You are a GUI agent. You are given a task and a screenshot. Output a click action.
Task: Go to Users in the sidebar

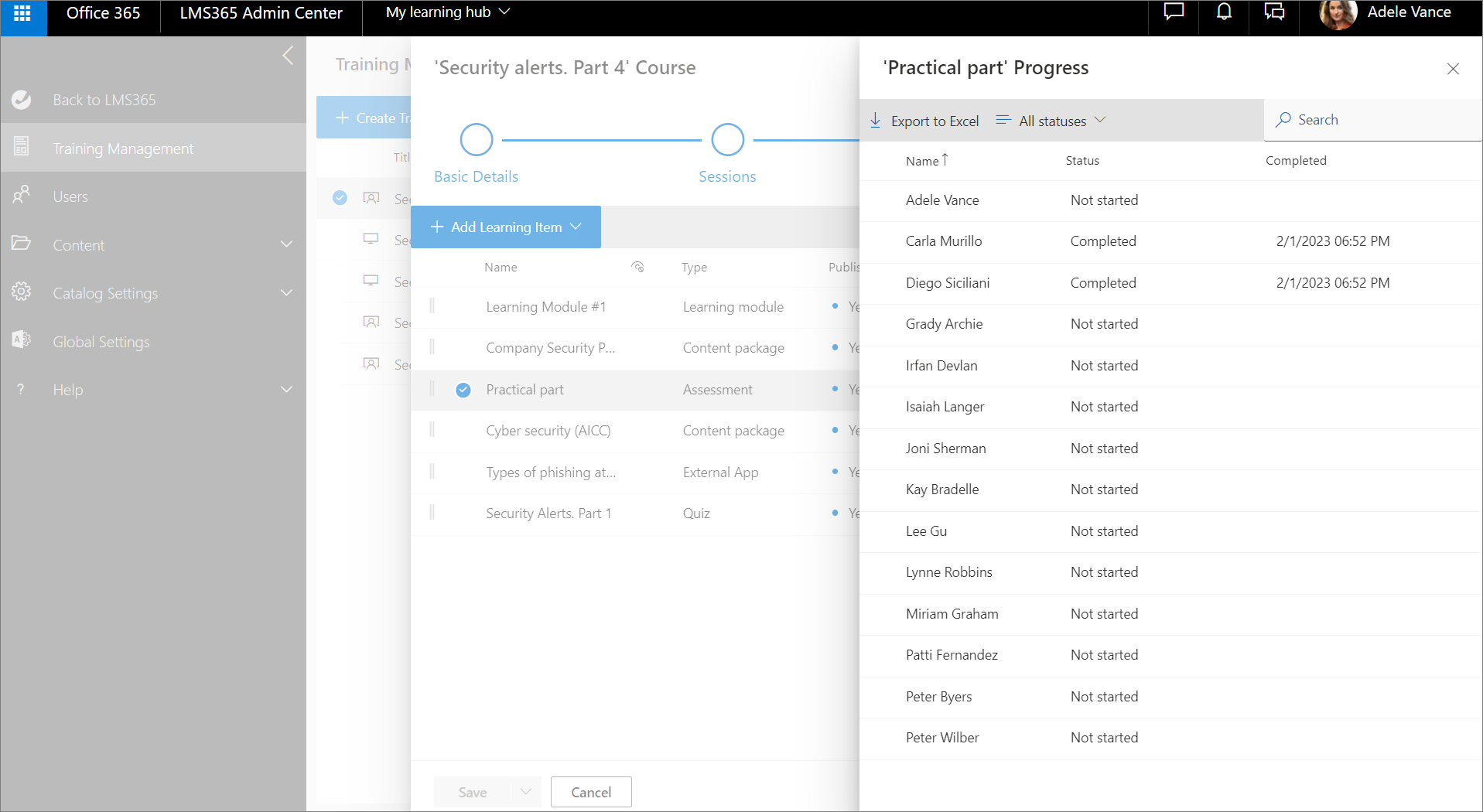(x=70, y=196)
